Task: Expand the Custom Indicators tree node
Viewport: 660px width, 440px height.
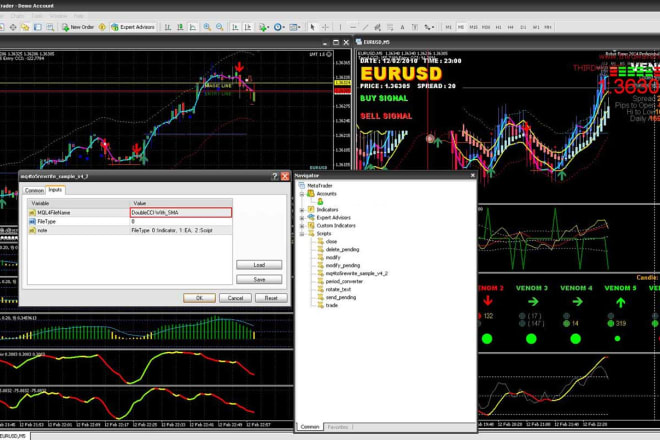Action: (x=302, y=226)
